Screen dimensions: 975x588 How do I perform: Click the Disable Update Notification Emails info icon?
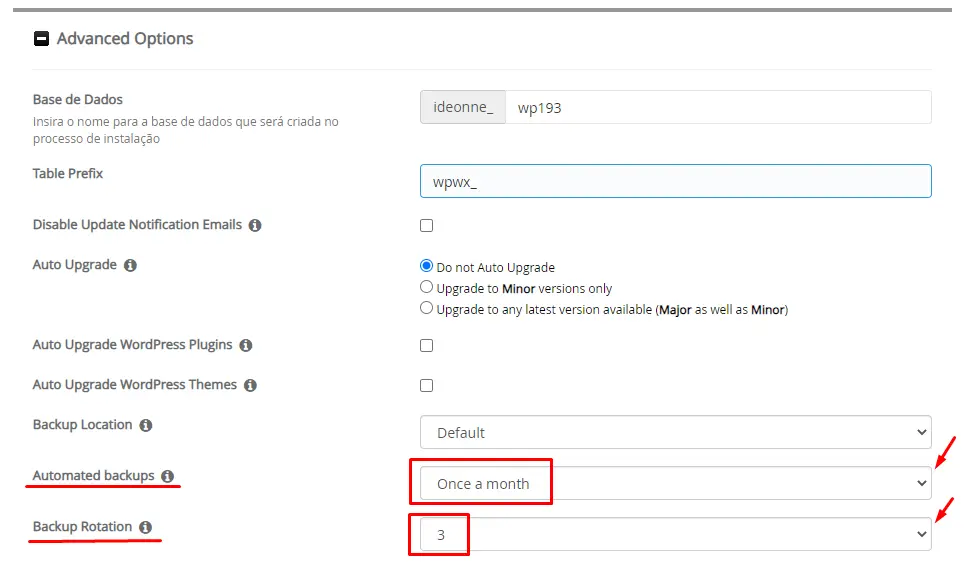click(254, 225)
